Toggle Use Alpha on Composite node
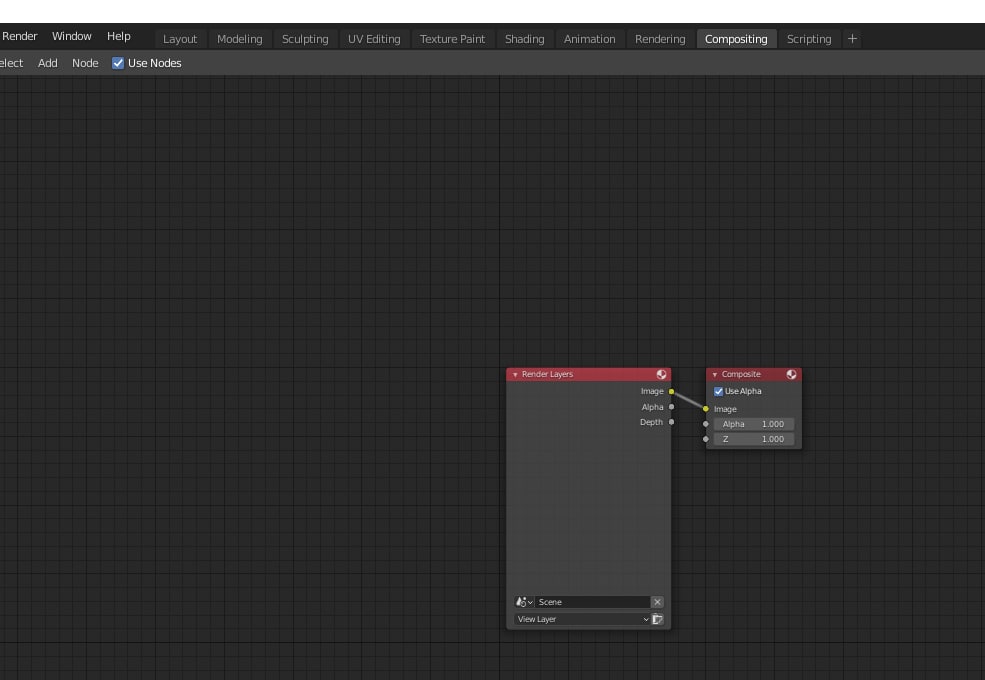 click(x=718, y=392)
